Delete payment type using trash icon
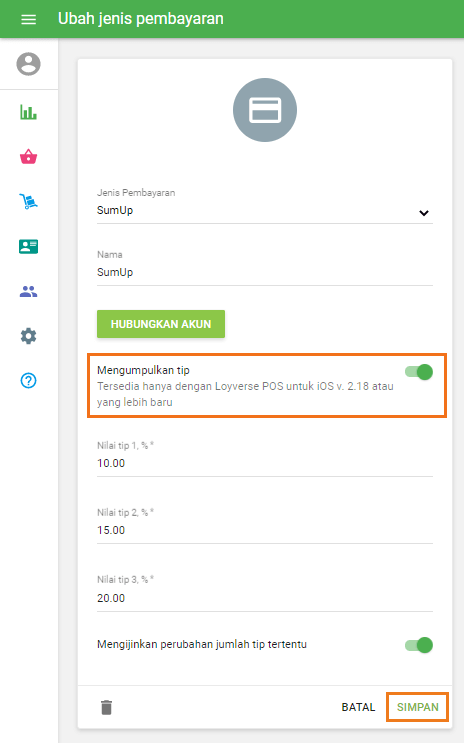 (107, 707)
